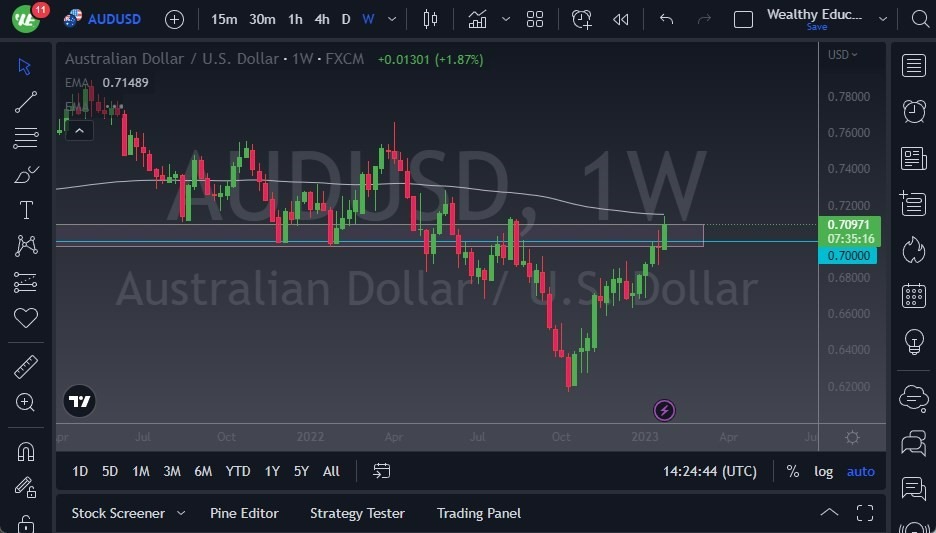
Task: Select the W weekly timeframe
Action: 368,20
